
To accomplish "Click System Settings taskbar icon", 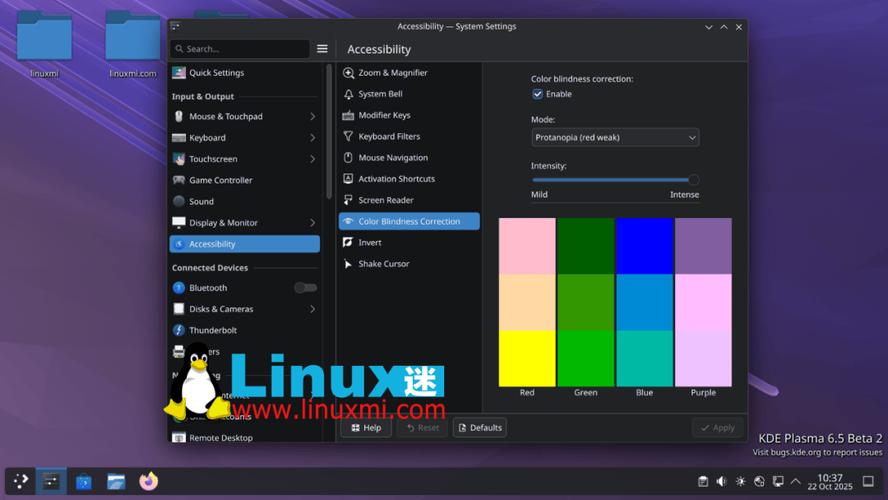I will (51, 481).
